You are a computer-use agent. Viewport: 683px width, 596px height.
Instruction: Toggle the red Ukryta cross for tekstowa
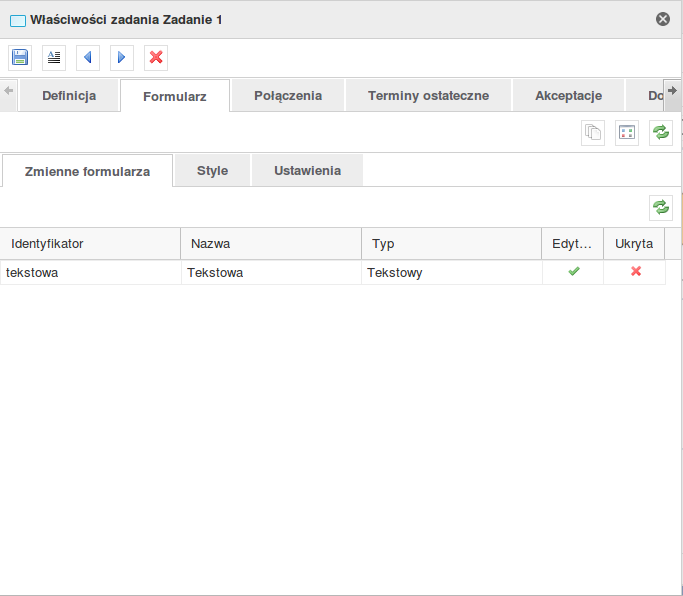click(x=635, y=272)
